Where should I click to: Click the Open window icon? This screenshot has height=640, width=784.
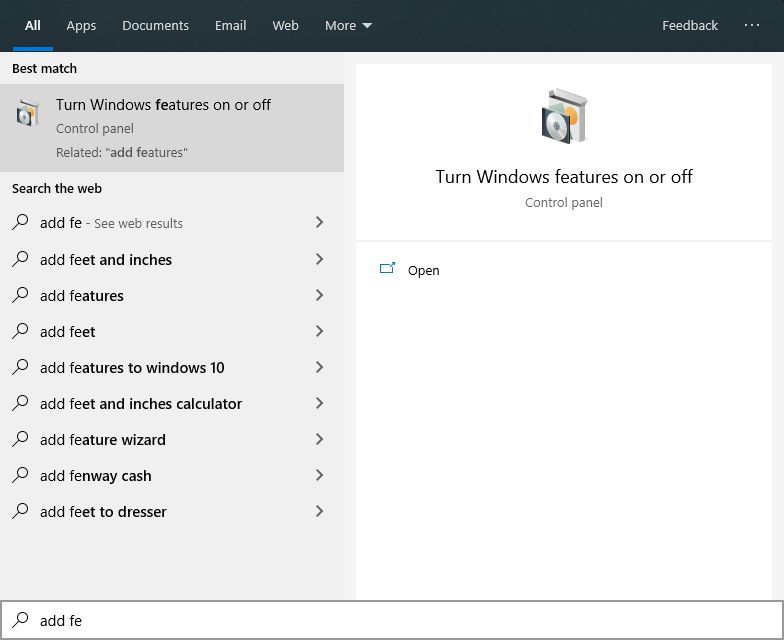pos(387,269)
